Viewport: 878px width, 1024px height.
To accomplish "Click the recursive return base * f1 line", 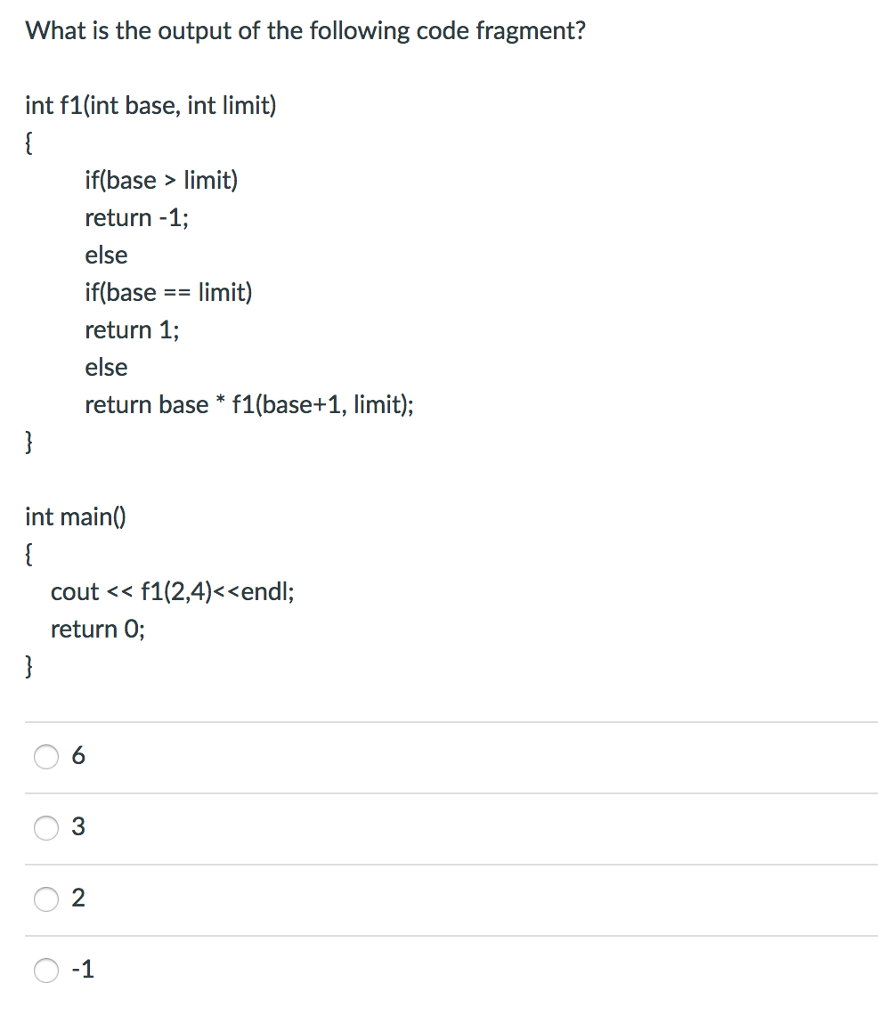I will [250, 404].
